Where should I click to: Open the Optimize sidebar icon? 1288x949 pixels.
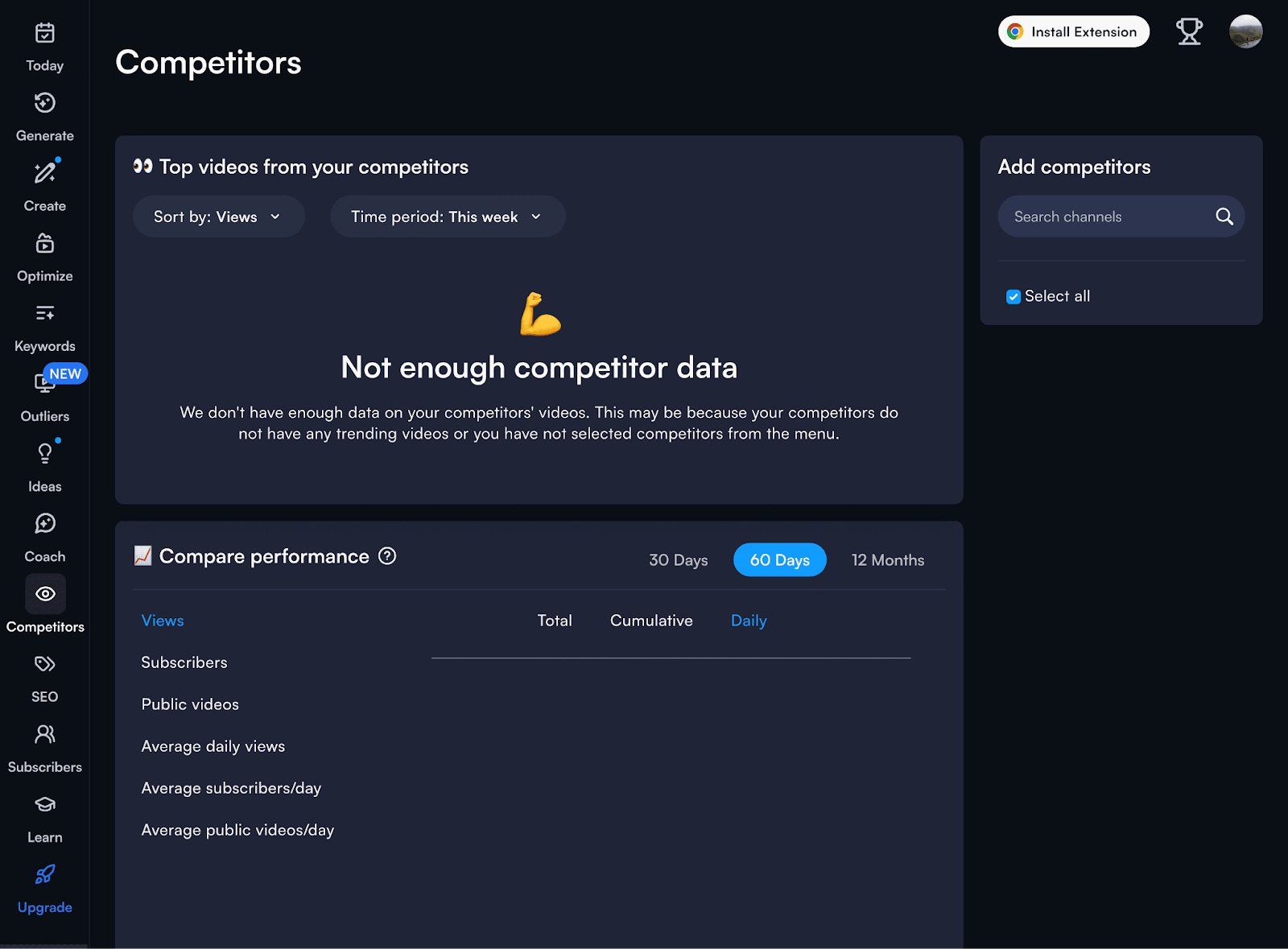click(x=45, y=243)
